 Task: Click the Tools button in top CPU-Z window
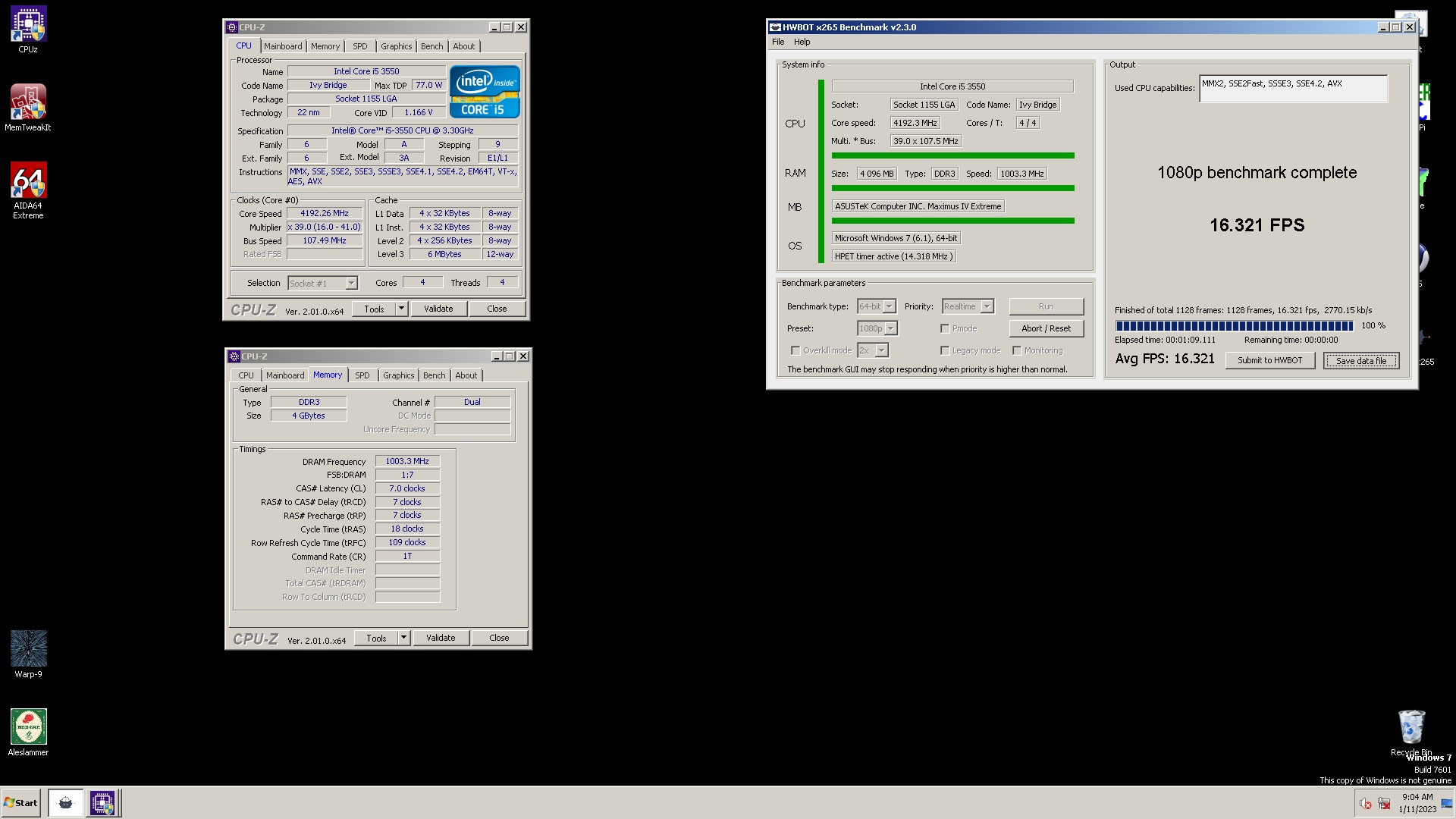375,309
